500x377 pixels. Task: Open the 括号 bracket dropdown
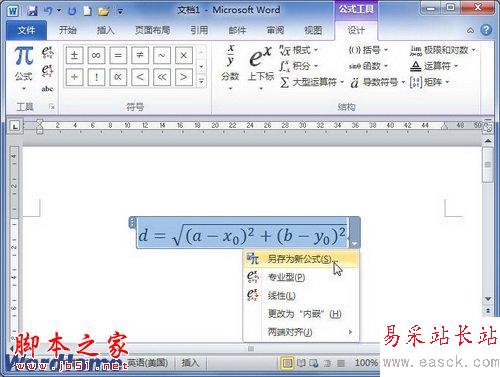(x=368, y=50)
